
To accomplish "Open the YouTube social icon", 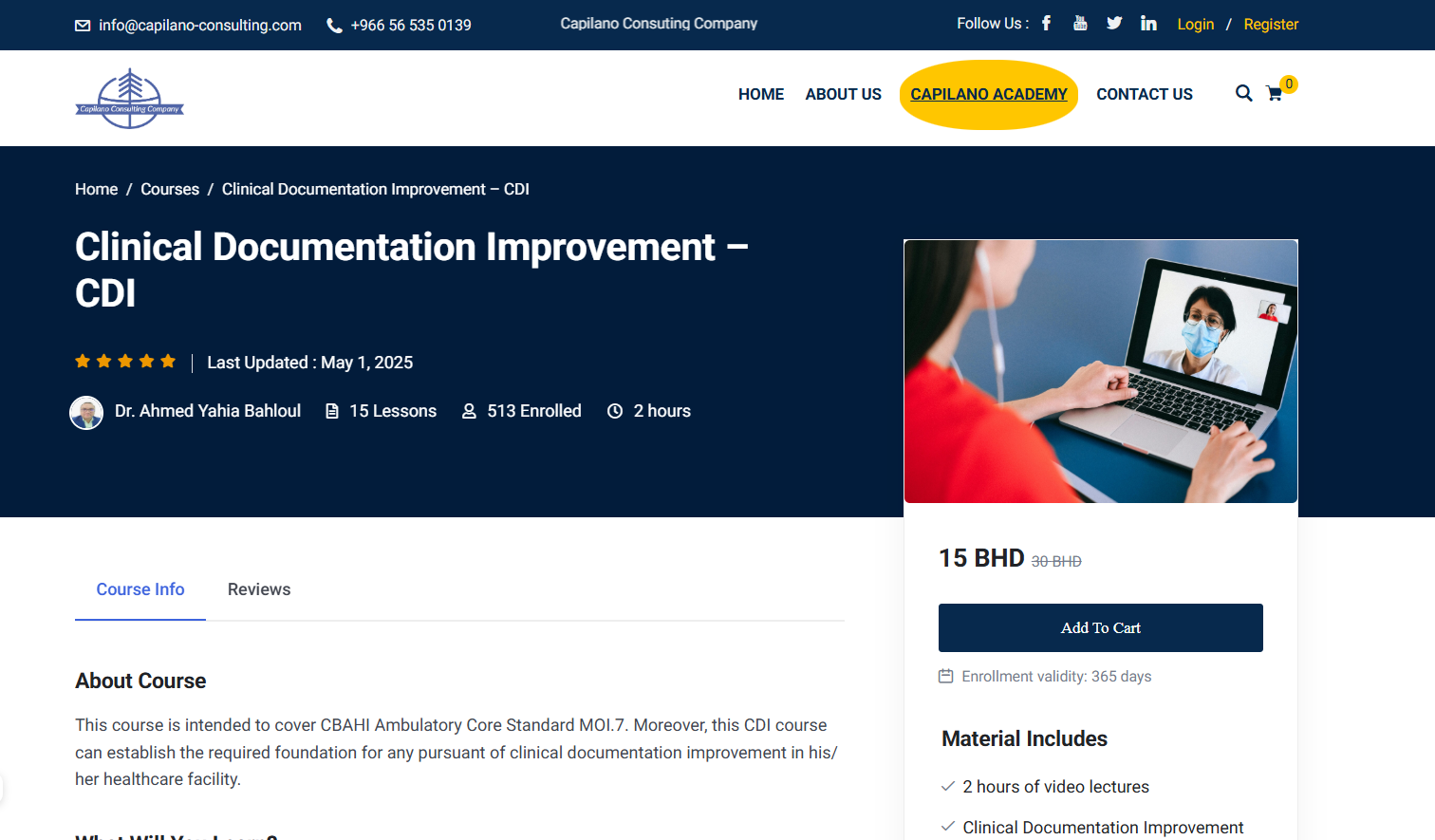I will point(1080,24).
